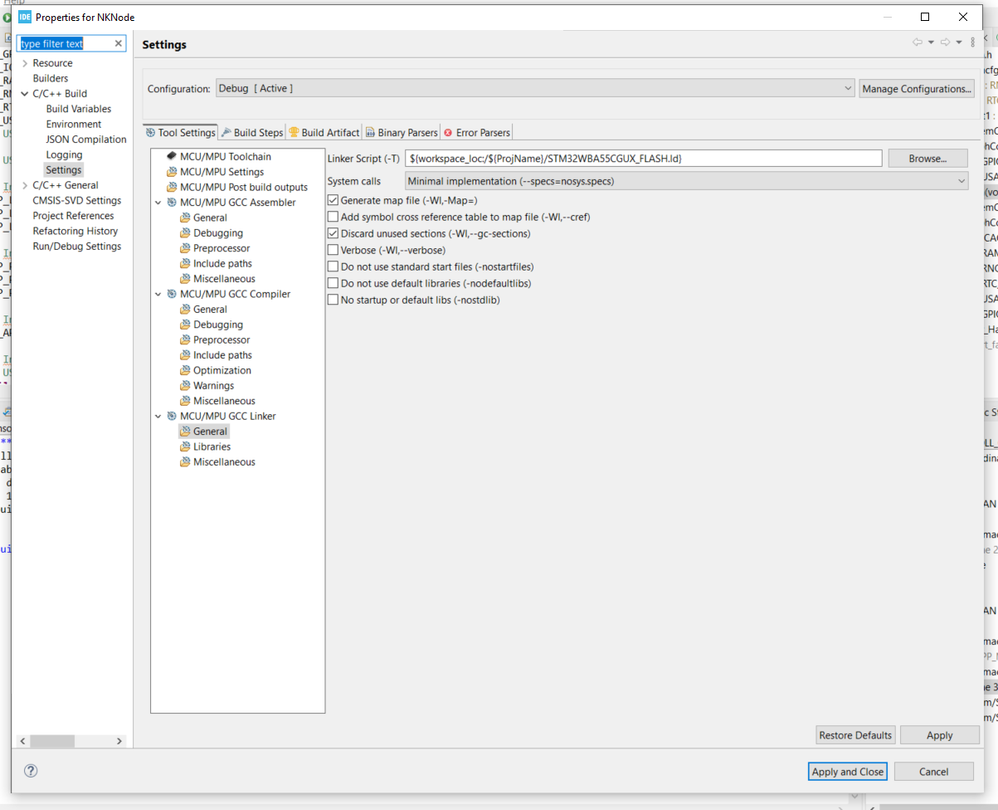998x810 pixels.
Task: Click the MCU/MPU GCC Assembler tool icon
Action: pyautogui.click(x=171, y=202)
